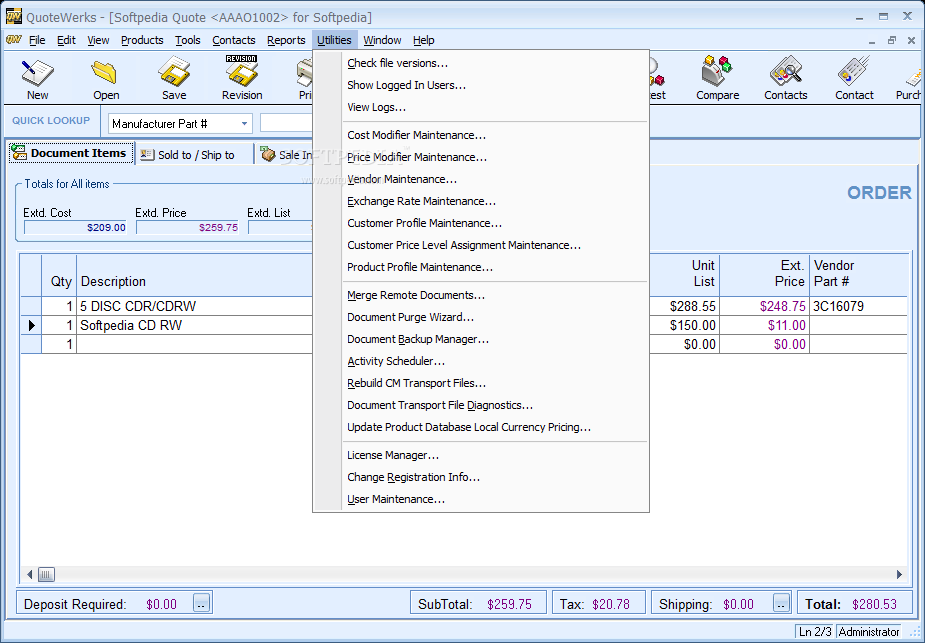Click the row selector arrow for Softpedia CD RW

(31, 325)
